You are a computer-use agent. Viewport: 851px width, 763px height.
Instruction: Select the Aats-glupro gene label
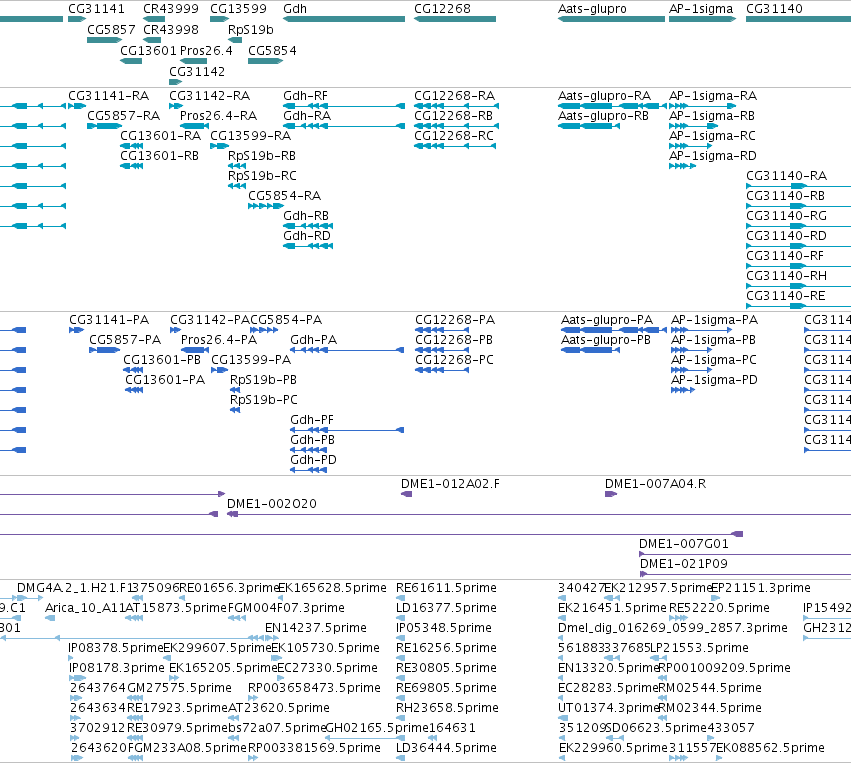592,9
